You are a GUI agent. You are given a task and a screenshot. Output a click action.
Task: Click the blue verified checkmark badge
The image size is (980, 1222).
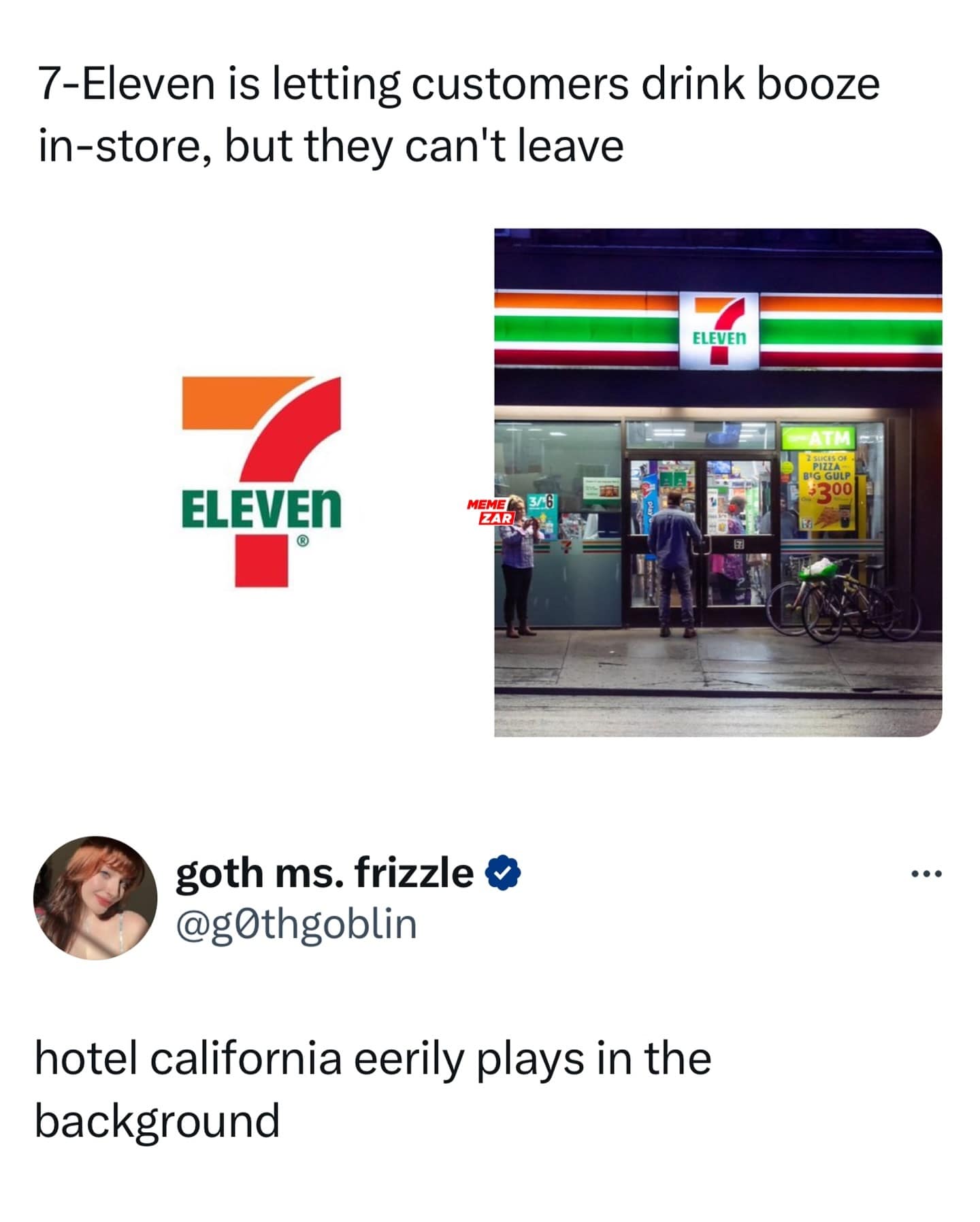(x=502, y=873)
